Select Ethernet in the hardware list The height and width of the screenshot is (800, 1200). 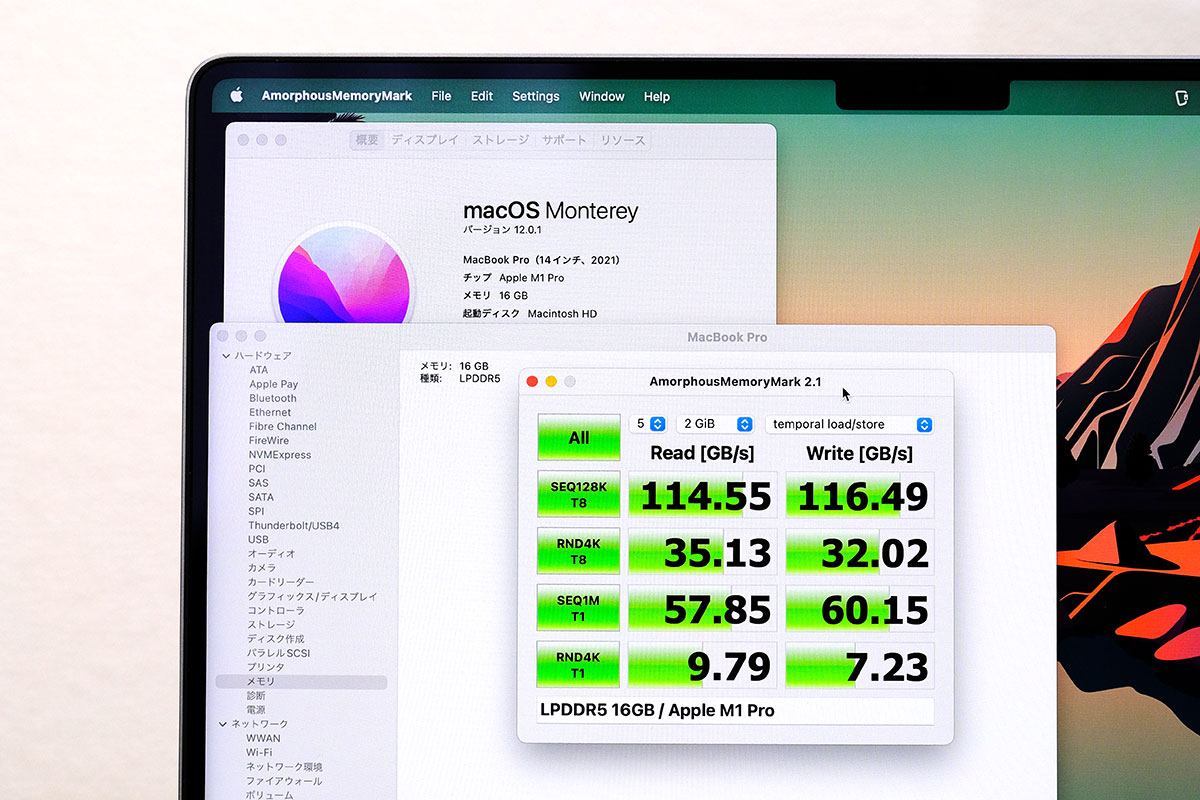(x=270, y=412)
